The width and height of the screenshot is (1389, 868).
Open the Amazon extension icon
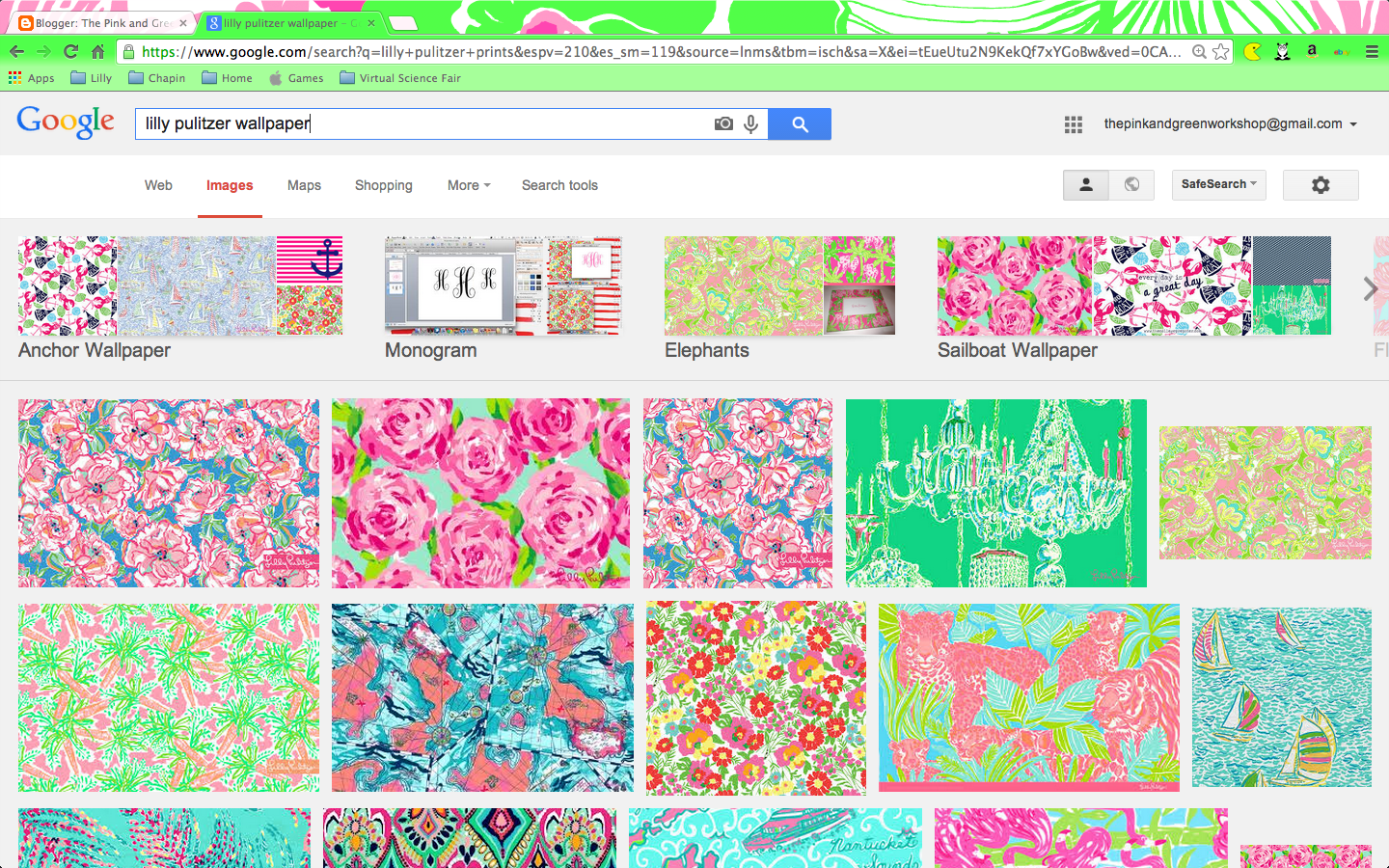[1312, 52]
